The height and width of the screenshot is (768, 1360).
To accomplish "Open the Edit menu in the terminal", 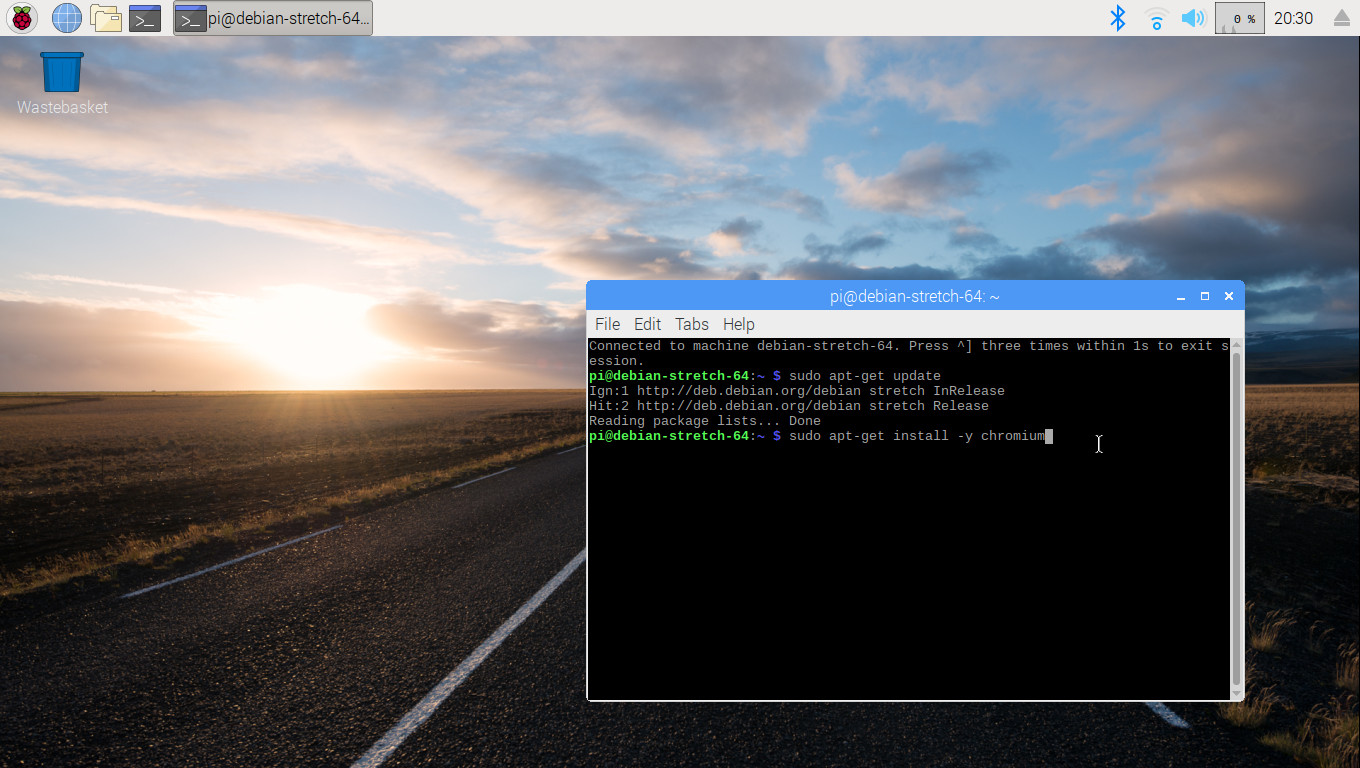I will pos(647,324).
